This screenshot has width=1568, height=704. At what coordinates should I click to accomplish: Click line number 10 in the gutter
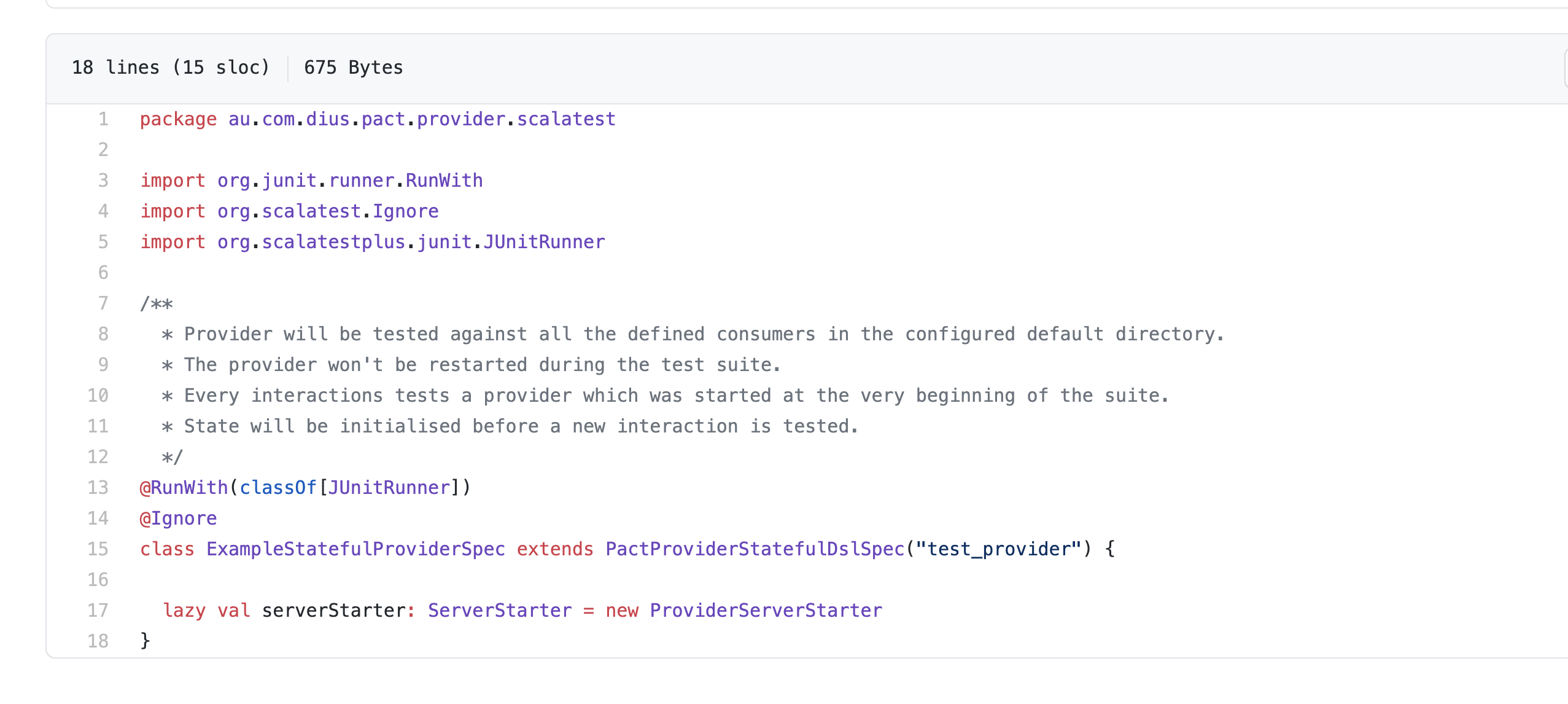[98, 396]
